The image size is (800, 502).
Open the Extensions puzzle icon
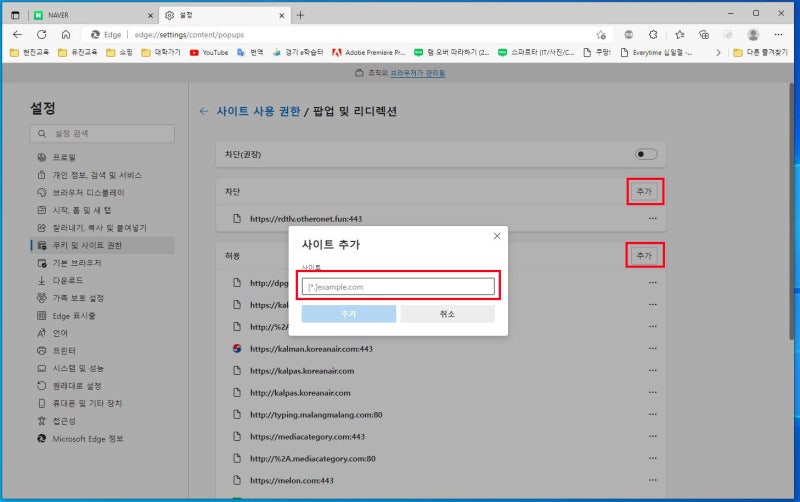point(653,35)
